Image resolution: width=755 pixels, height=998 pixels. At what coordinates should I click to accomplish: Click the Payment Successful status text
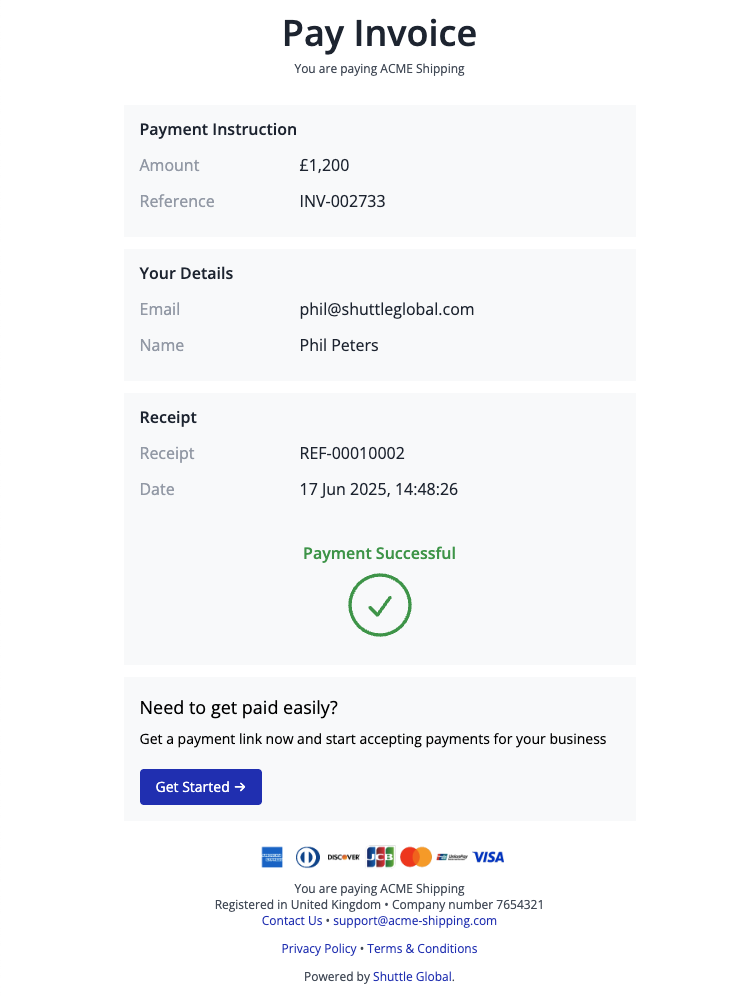coord(379,553)
